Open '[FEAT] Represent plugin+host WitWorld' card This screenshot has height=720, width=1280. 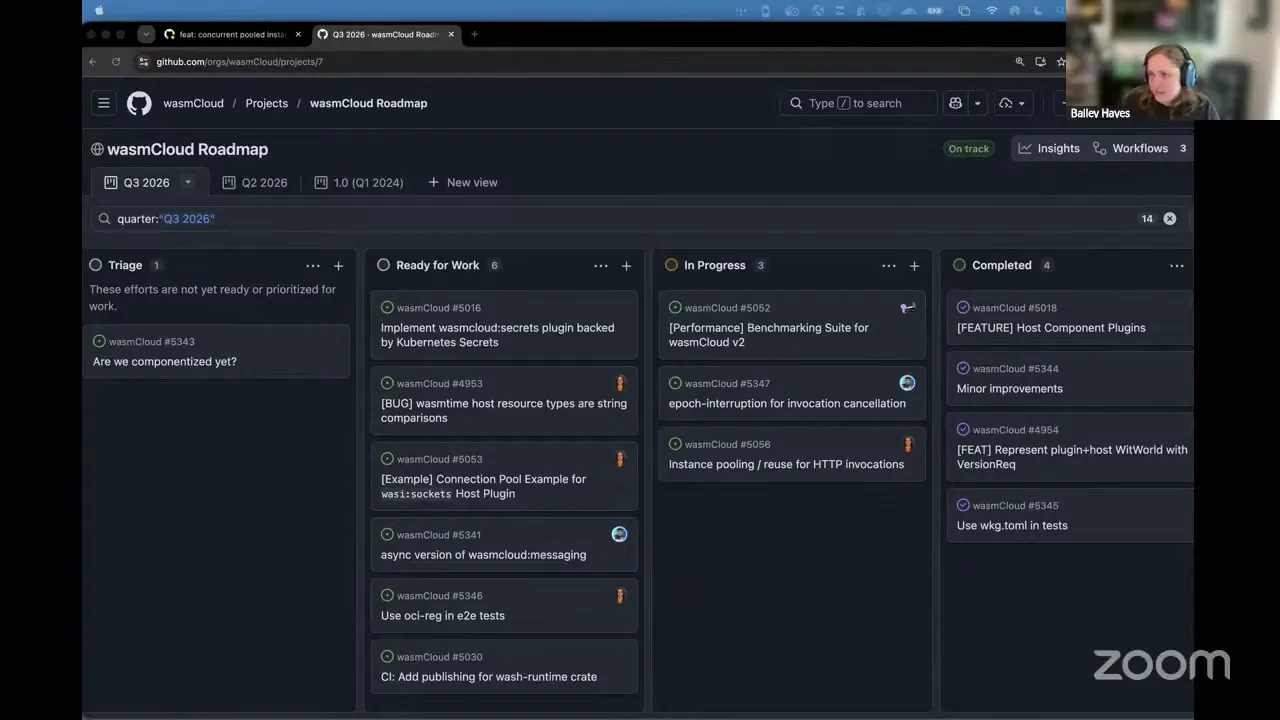click(1072, 457)
